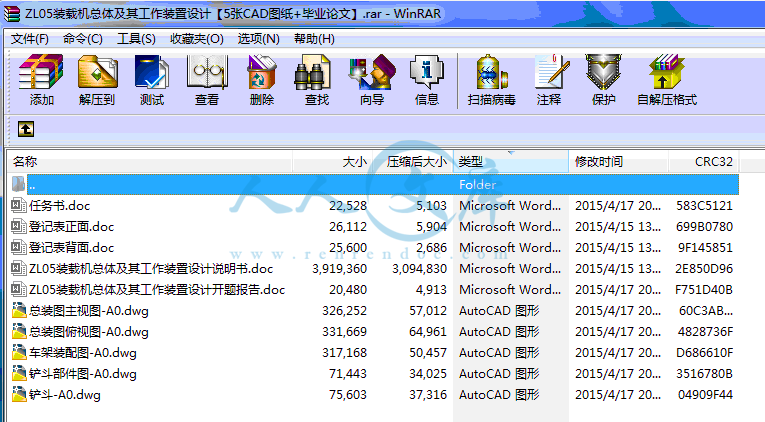Select ZL05装载机总体及其工作装置设计说明书.doc
This screenshot has width=765, height=422.
pos(151,269)
